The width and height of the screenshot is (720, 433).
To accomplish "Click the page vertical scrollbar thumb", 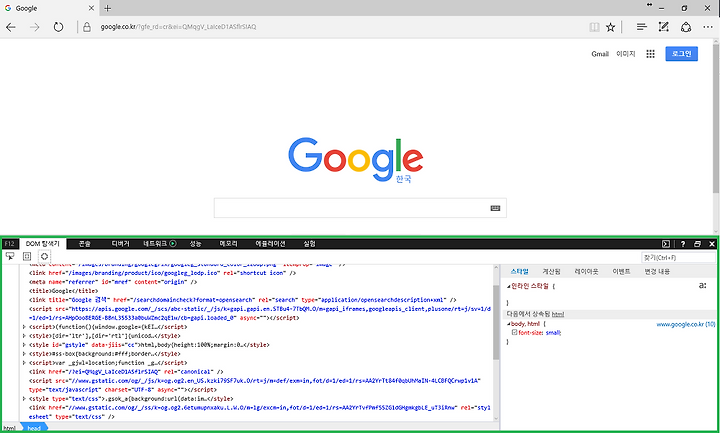I will point(716,118).
